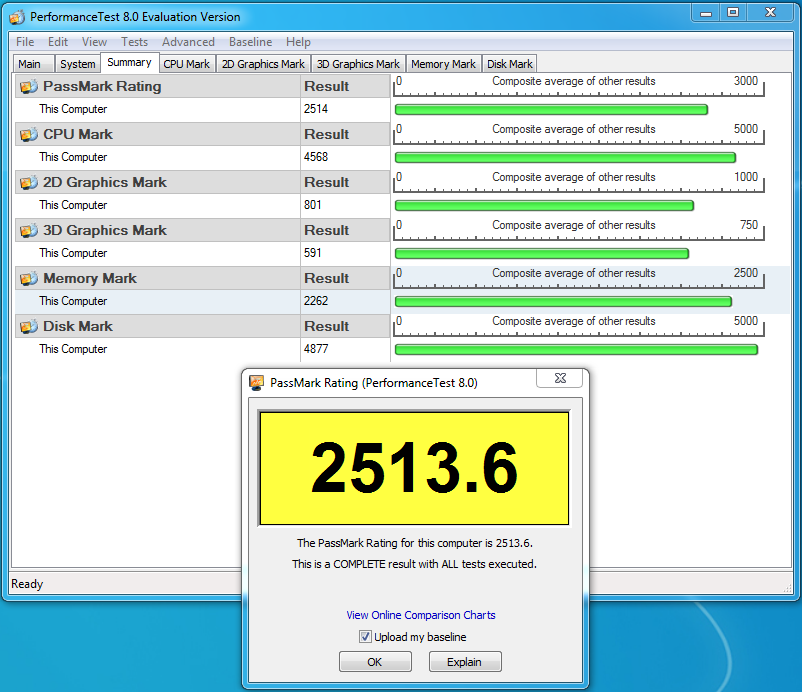The image size is (802, 692).
Task: Click the Ready status bar text
Action: click(27, 584)
